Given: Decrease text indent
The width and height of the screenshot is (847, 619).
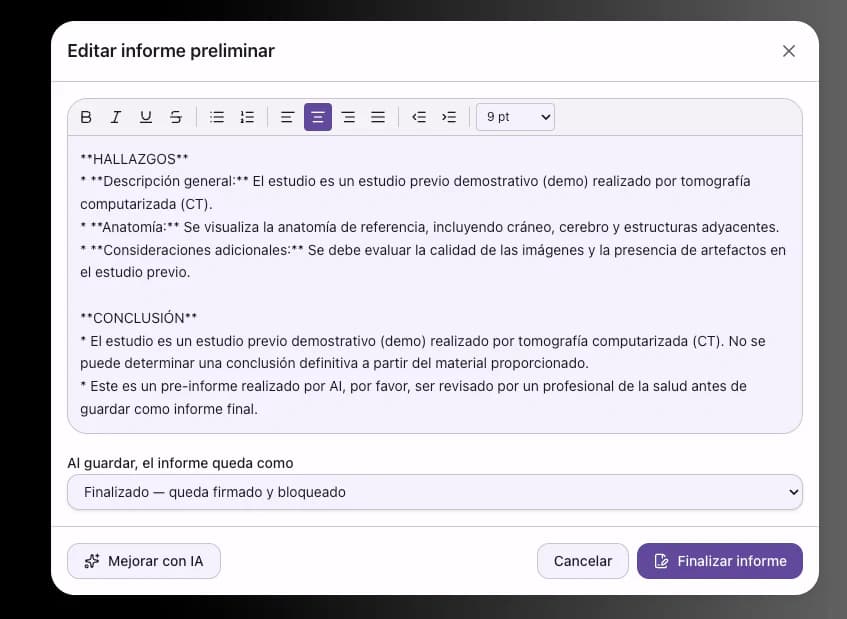Looking at the screenshot, I should click(x=419, y=117).
